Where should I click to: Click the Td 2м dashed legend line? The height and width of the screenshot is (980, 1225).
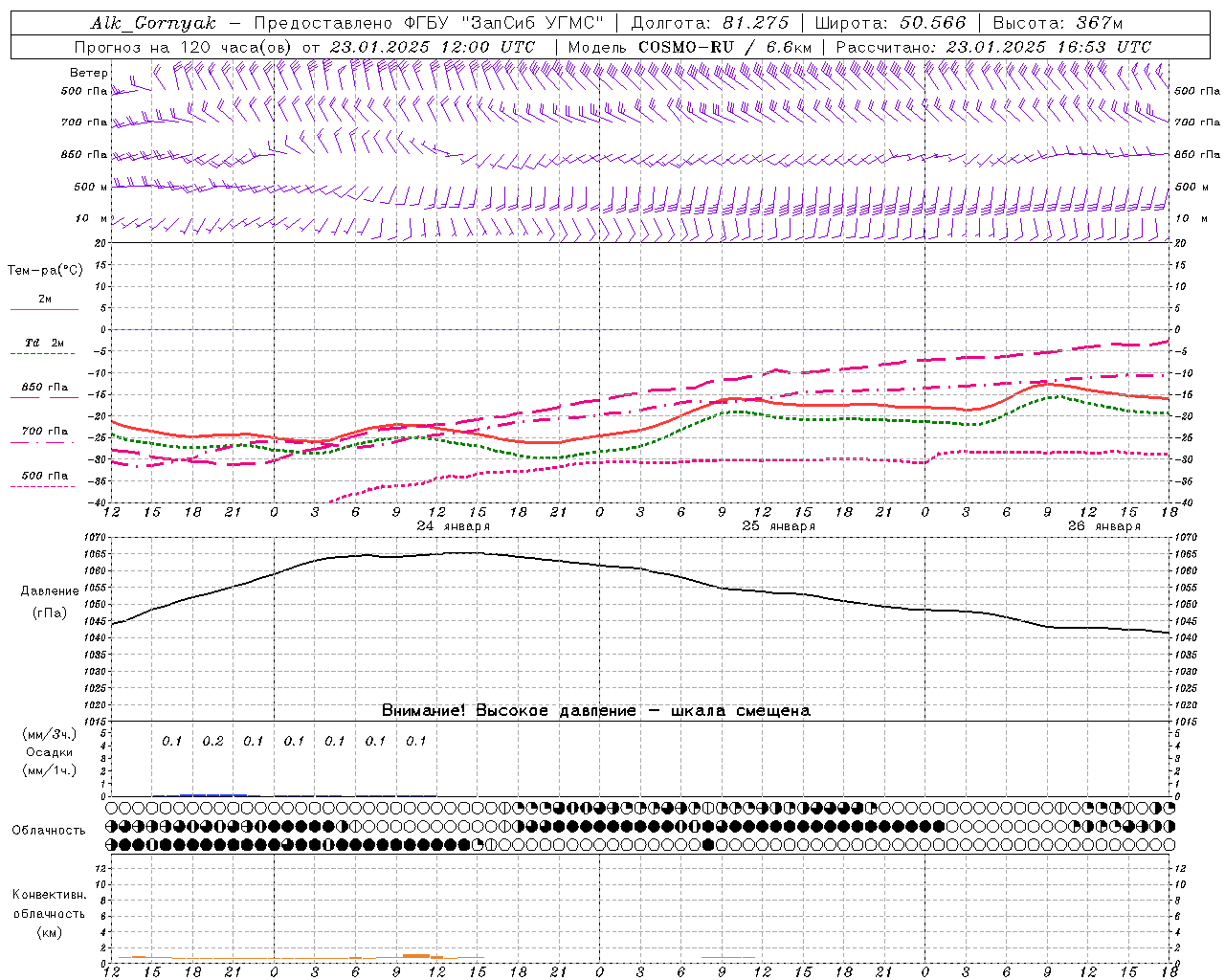click(x=42, y=353)
